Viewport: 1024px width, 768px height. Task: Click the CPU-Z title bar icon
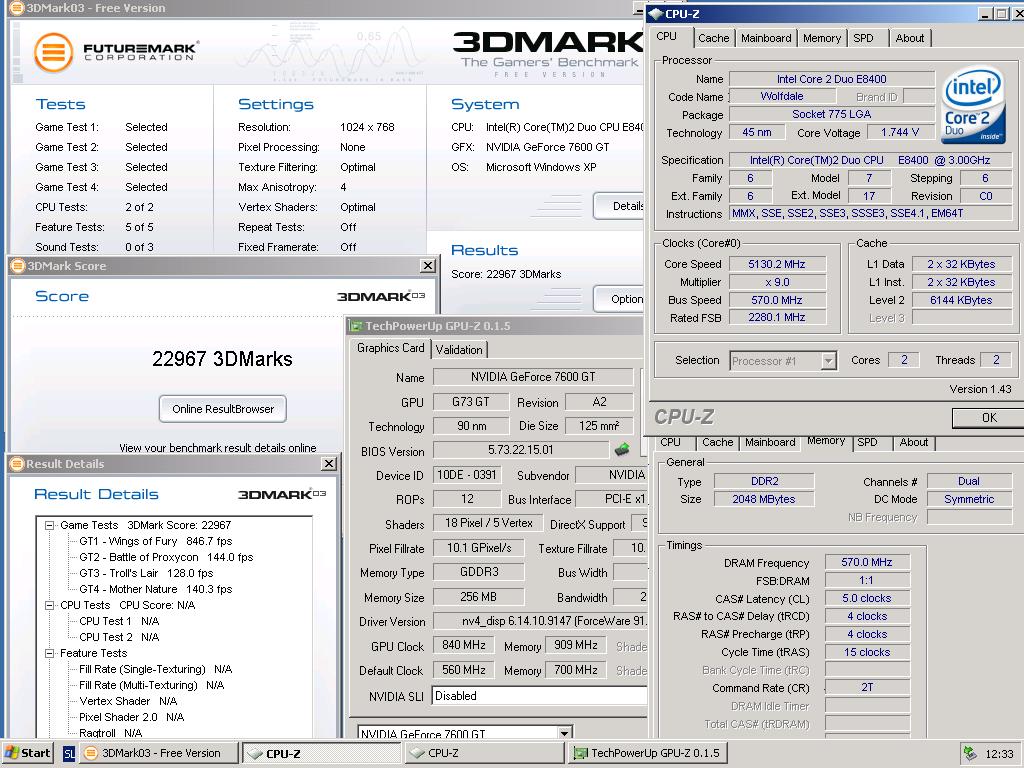tap(656, 14)
